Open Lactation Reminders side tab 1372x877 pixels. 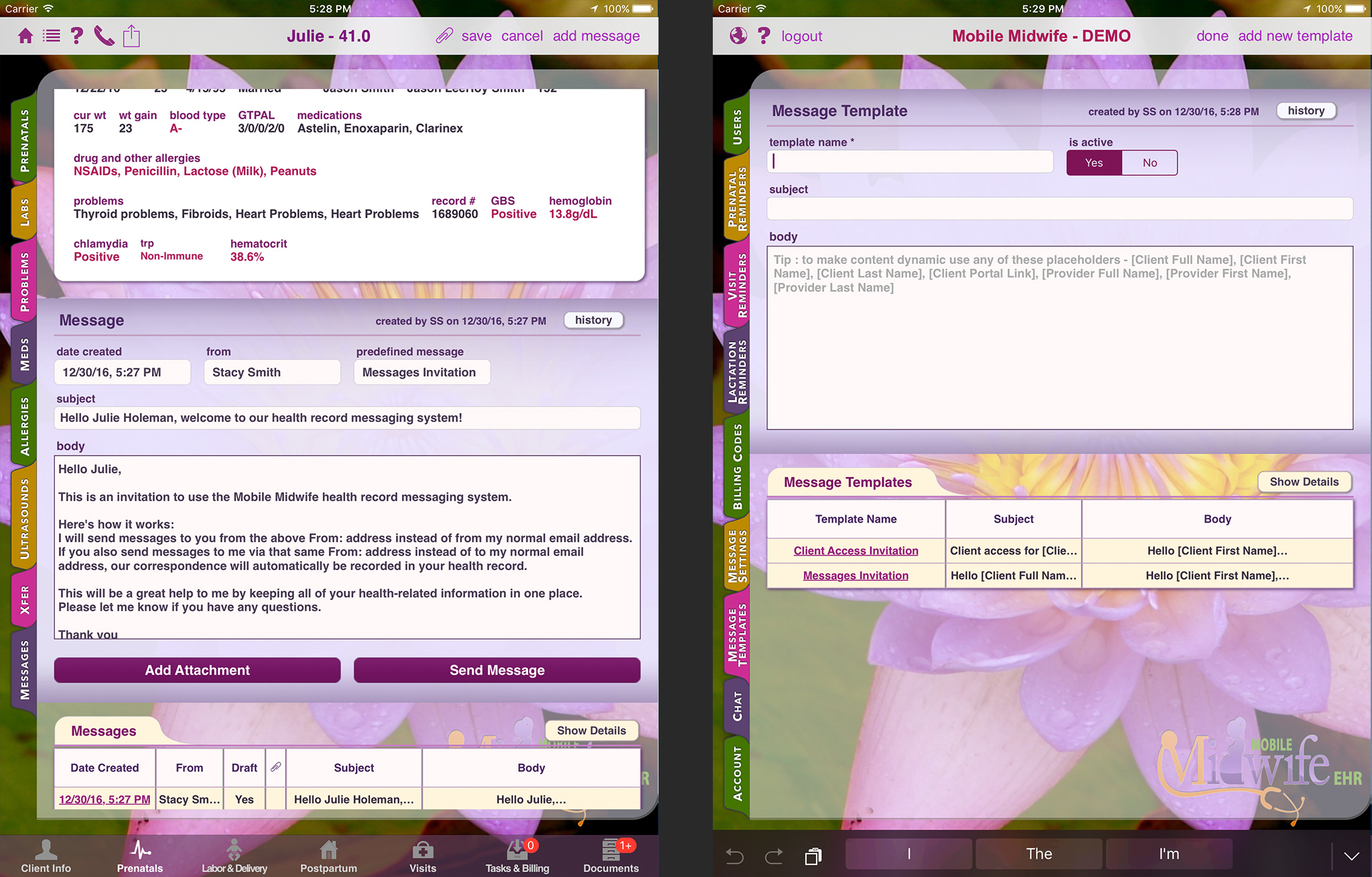coord(737,372)
